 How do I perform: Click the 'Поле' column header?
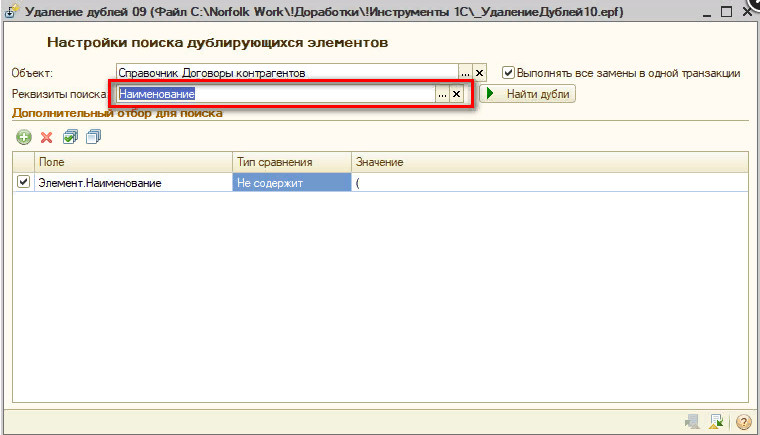(132, 162)
